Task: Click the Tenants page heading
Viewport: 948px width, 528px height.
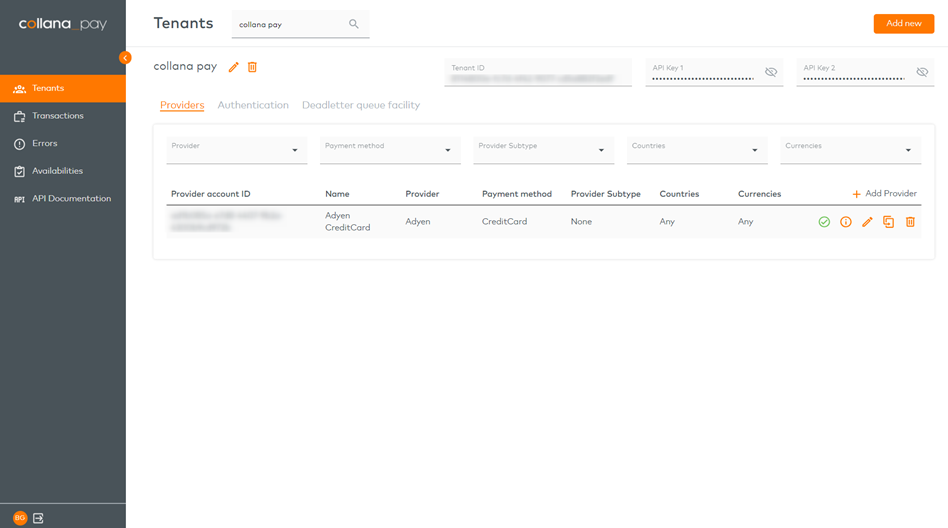Action: 183,23
